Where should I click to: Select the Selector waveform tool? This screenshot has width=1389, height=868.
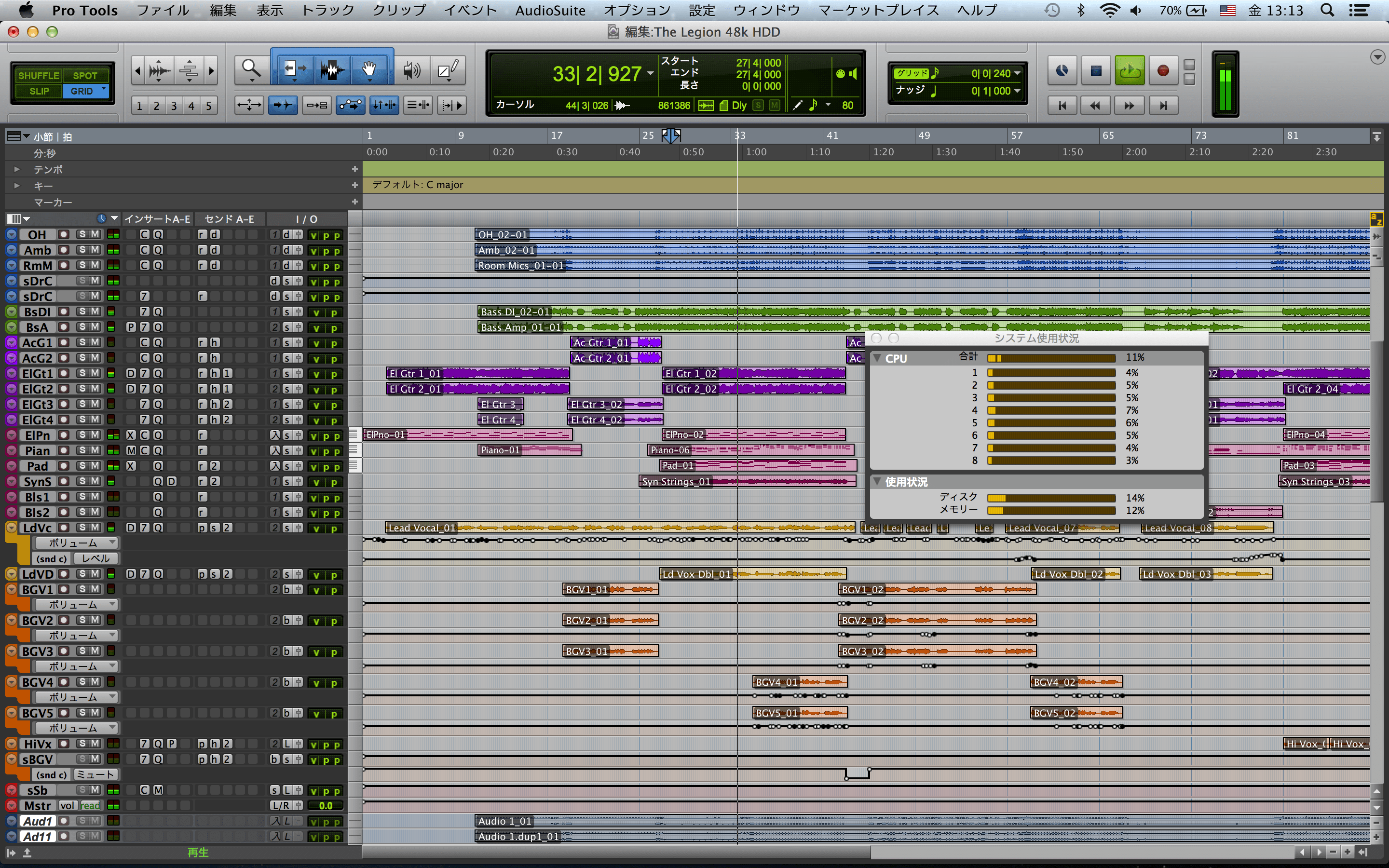pos(332,69)
